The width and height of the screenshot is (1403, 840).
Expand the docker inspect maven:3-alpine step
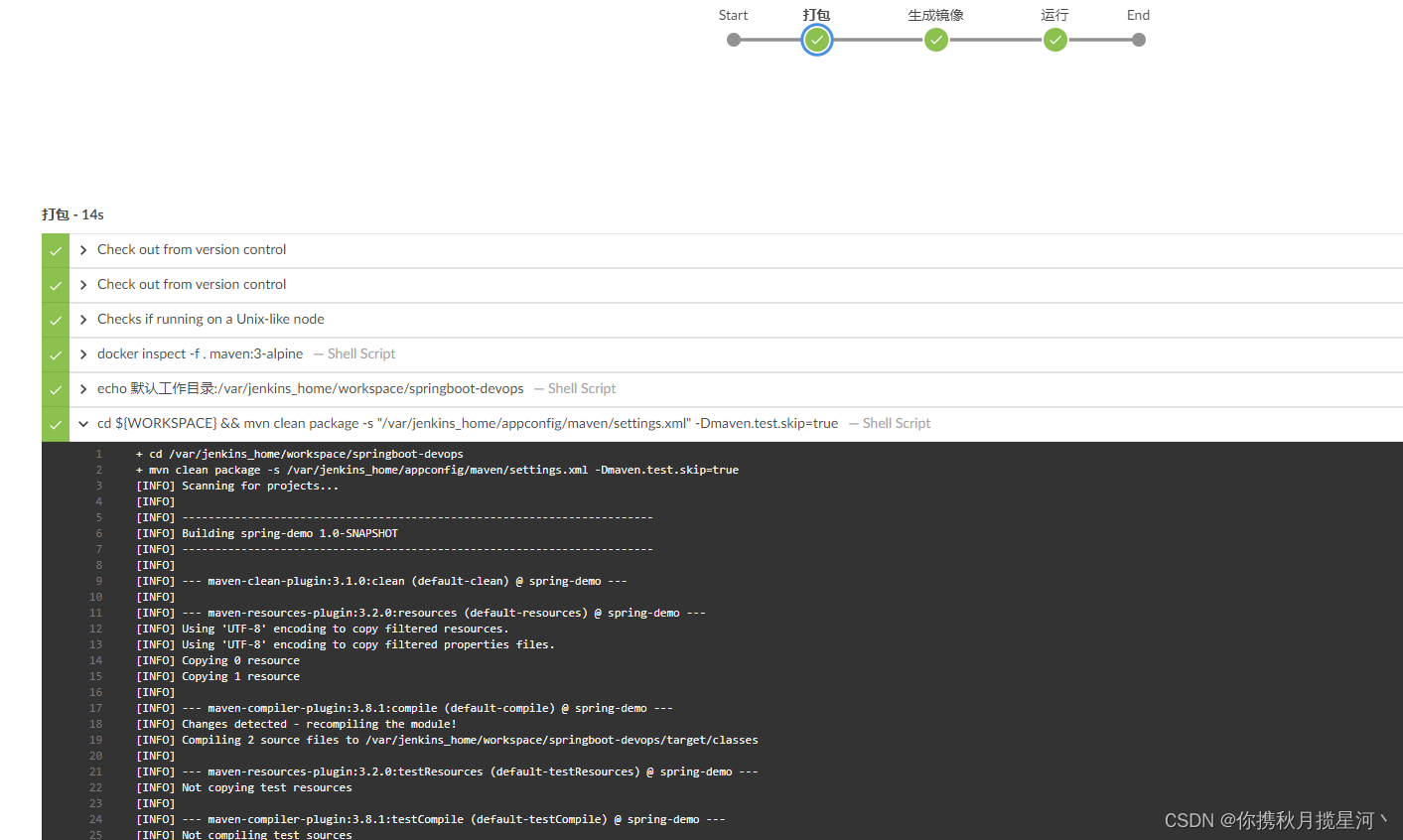(x=83, y=354)
